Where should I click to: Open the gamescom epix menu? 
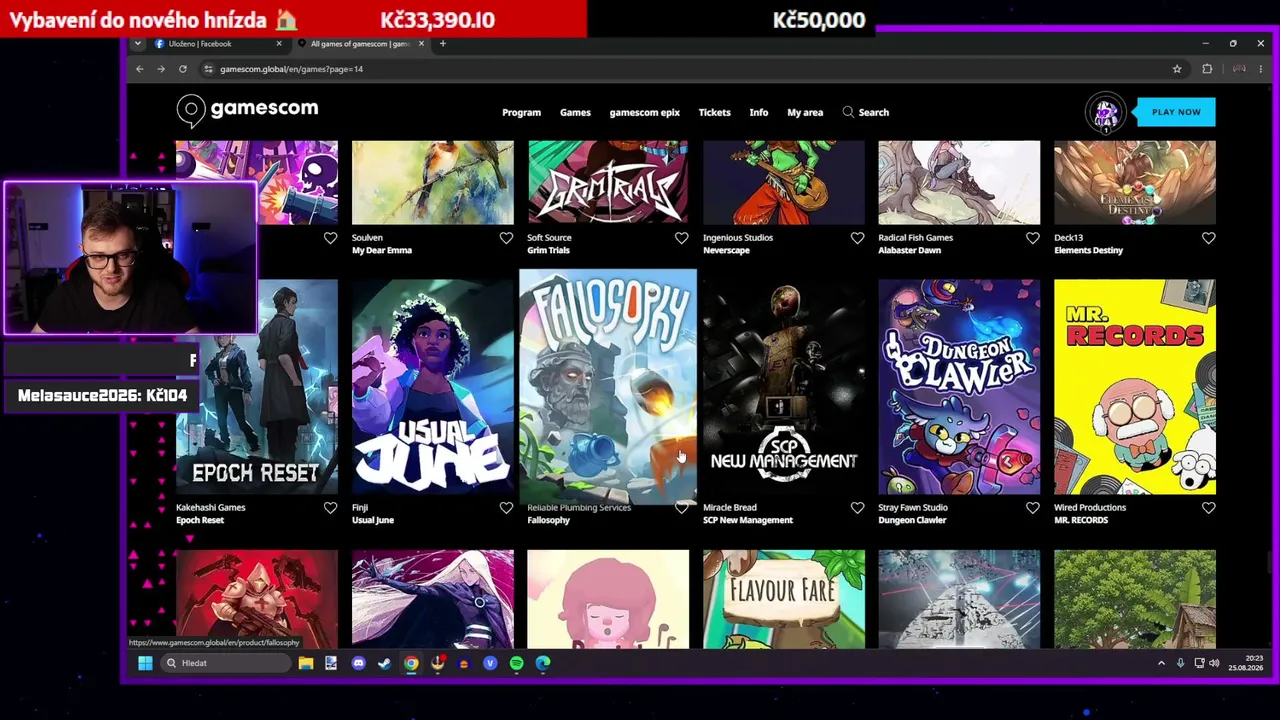click(x=644, y=112)
